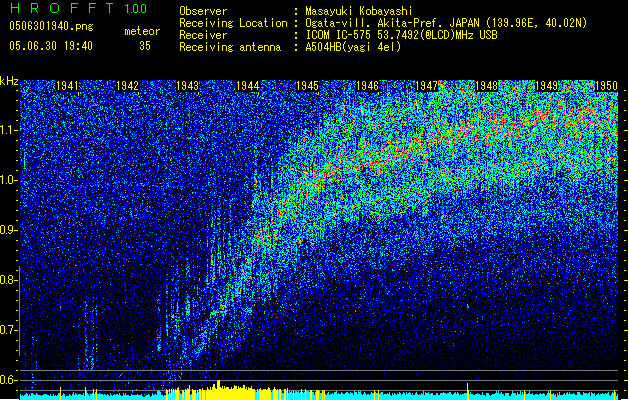Click the 1.0 kHz axis label
The image size is (629, 400).
click(9, 180)
